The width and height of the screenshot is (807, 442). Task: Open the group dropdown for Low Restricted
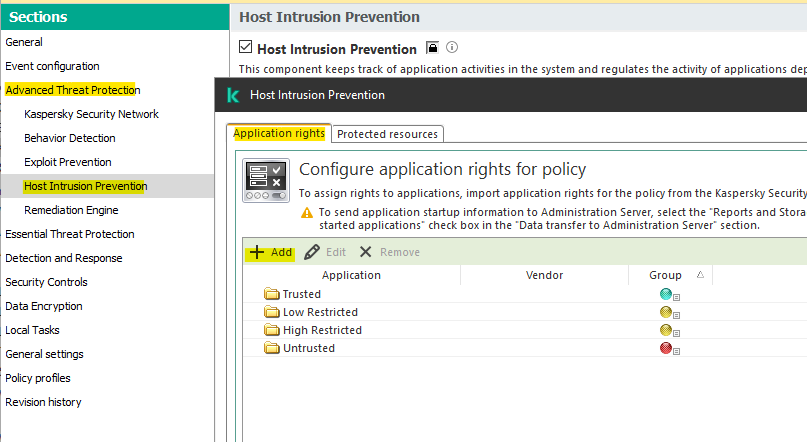677,315
